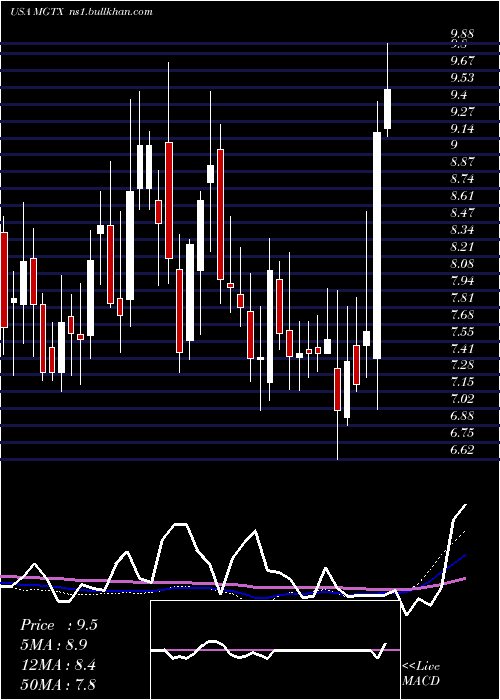
Task: Select the 6.62 price axis label
Action: point(462,450)
